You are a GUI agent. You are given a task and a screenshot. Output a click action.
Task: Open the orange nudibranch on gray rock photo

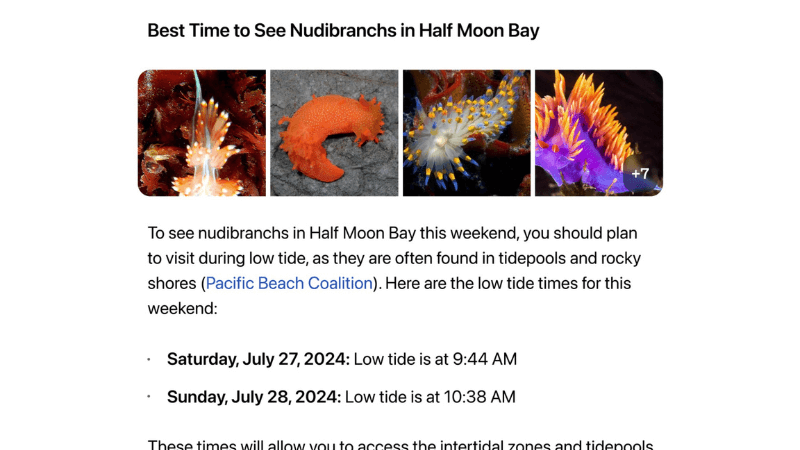click(334, 133)
